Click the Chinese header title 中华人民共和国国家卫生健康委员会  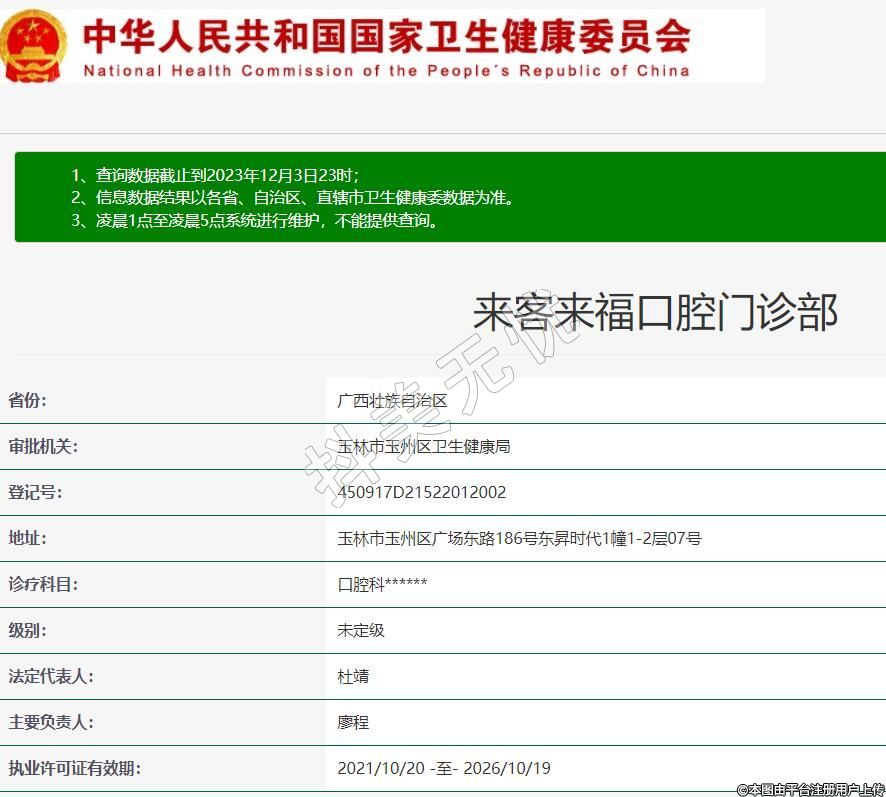tap(386, 35)
